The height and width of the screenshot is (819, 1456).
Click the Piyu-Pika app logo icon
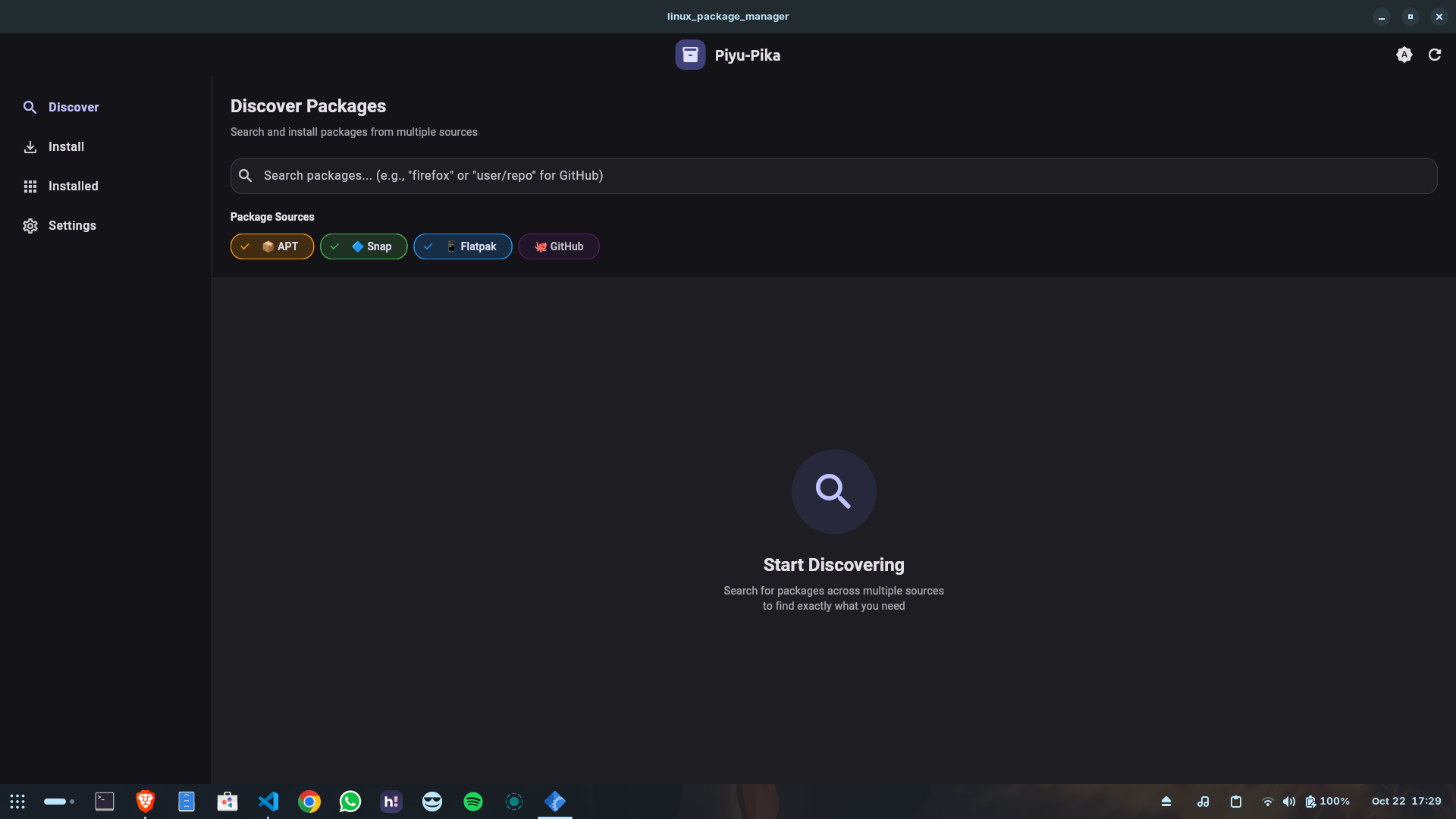click(690, 55)
